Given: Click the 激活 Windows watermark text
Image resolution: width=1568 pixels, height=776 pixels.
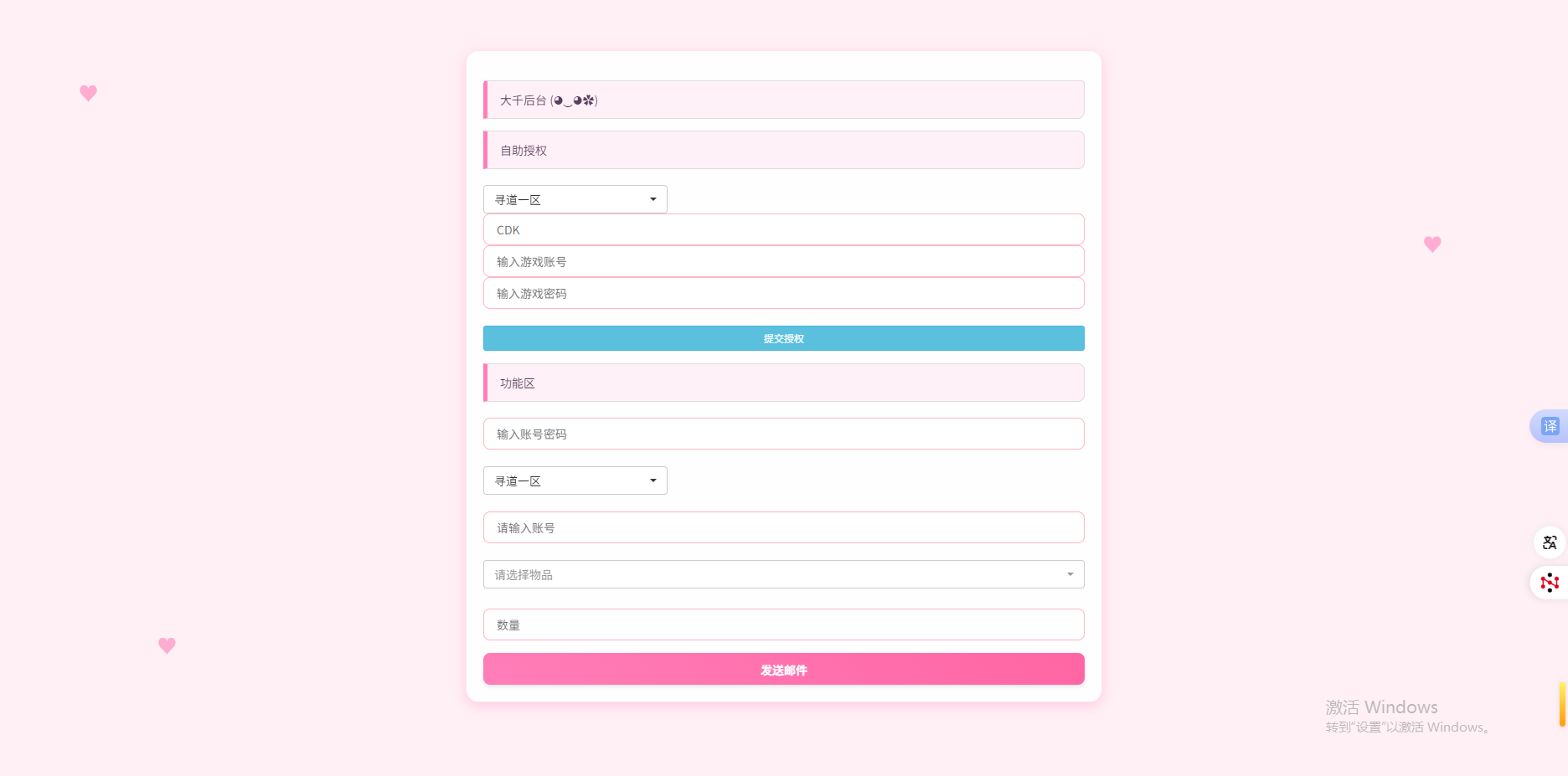Looking at the screenshot, I should [1382, 707].
